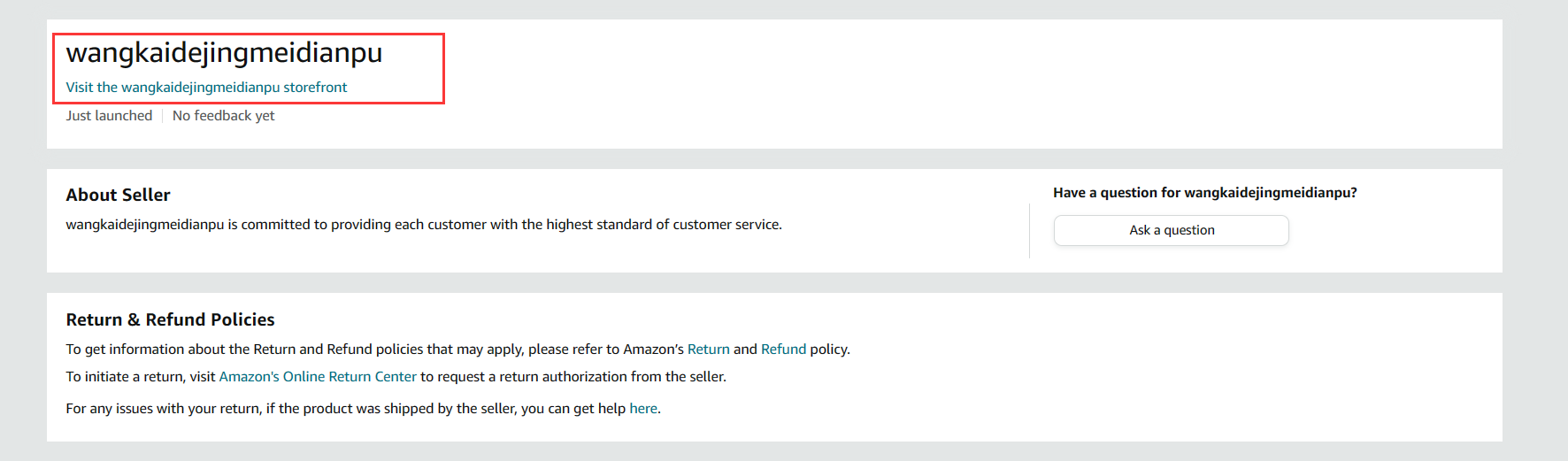Open the wangkaidejingmeidianpu storefront link
1568x461 pixels.
206,88
